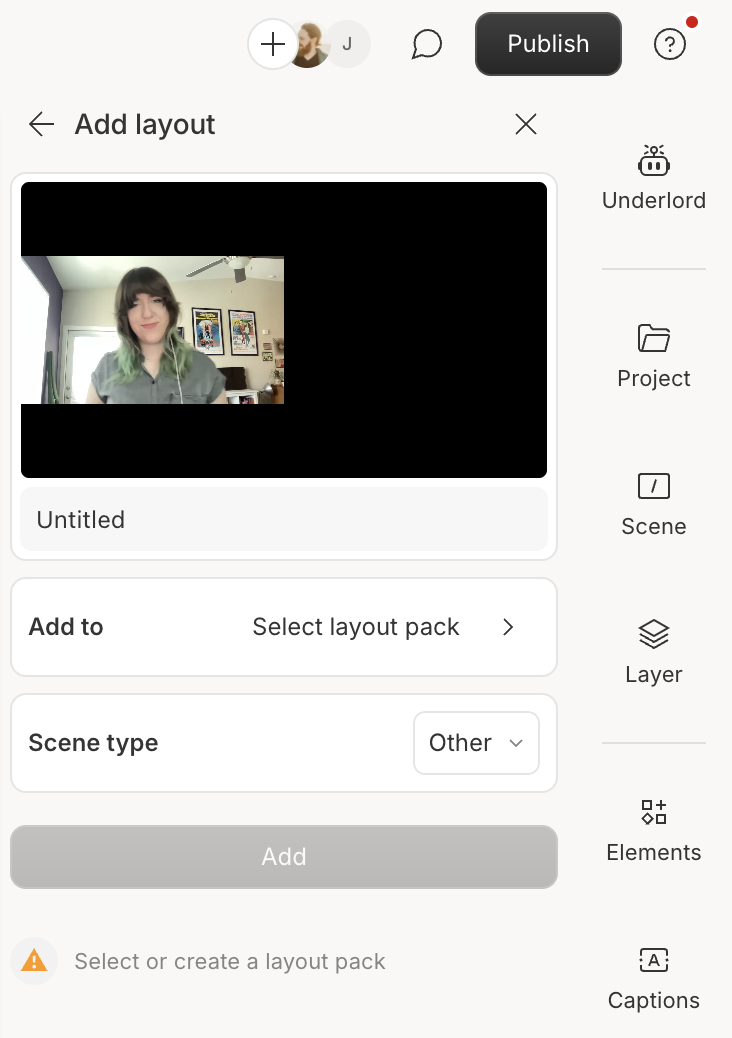Image resolution: width=732 pixels, height=1038 pixels.
Task: Expand the Scene type dropdown showing Other
Action: (476, 743)
